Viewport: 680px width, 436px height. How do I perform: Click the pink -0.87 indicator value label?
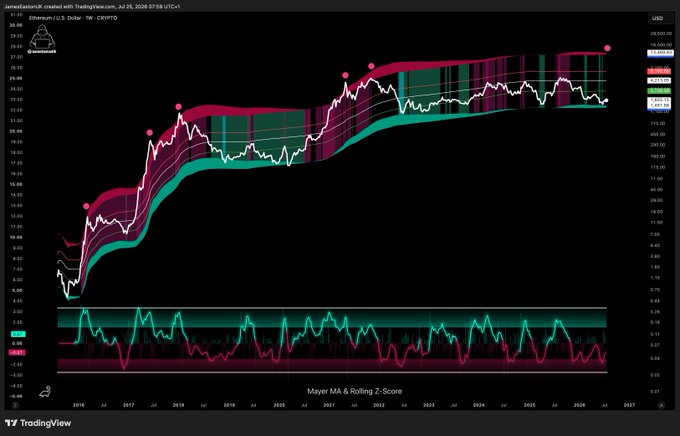pos(17,353)
